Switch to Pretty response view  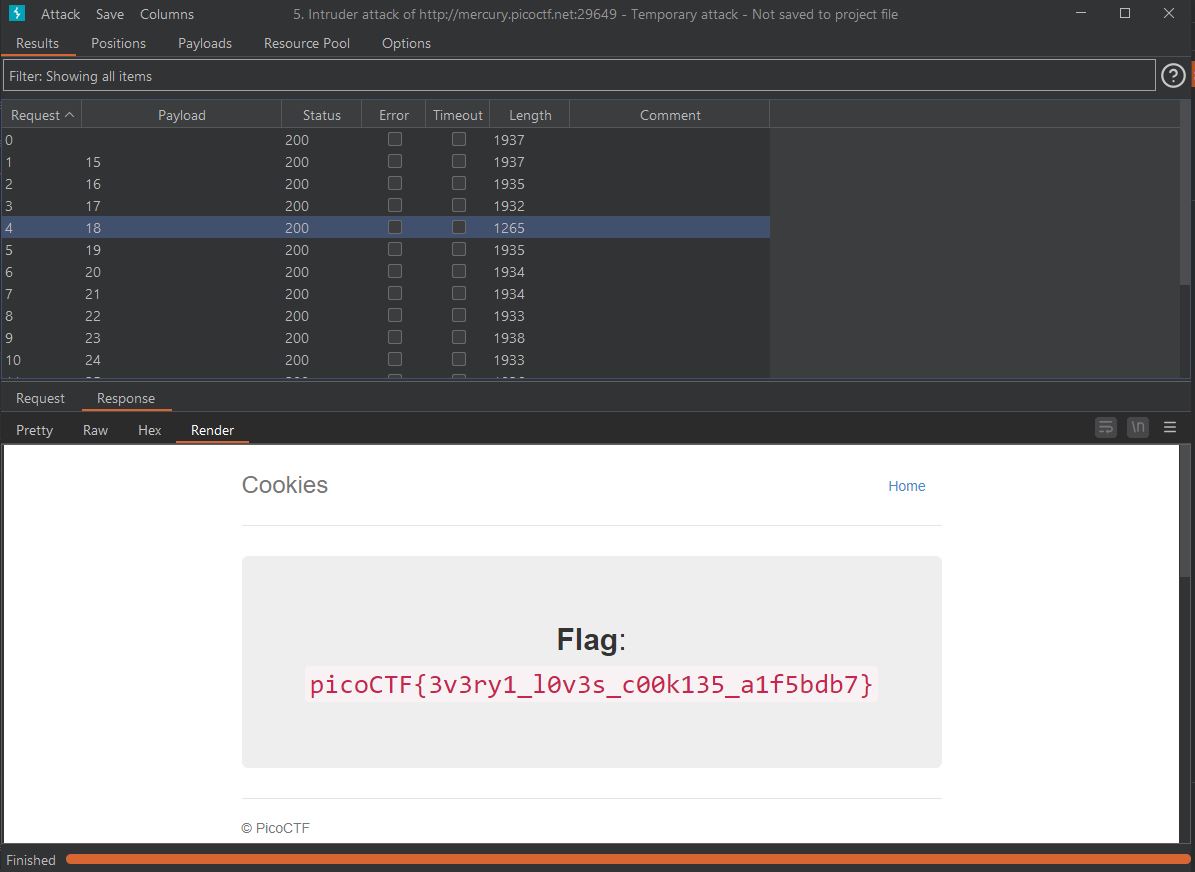tap(34, 431)
